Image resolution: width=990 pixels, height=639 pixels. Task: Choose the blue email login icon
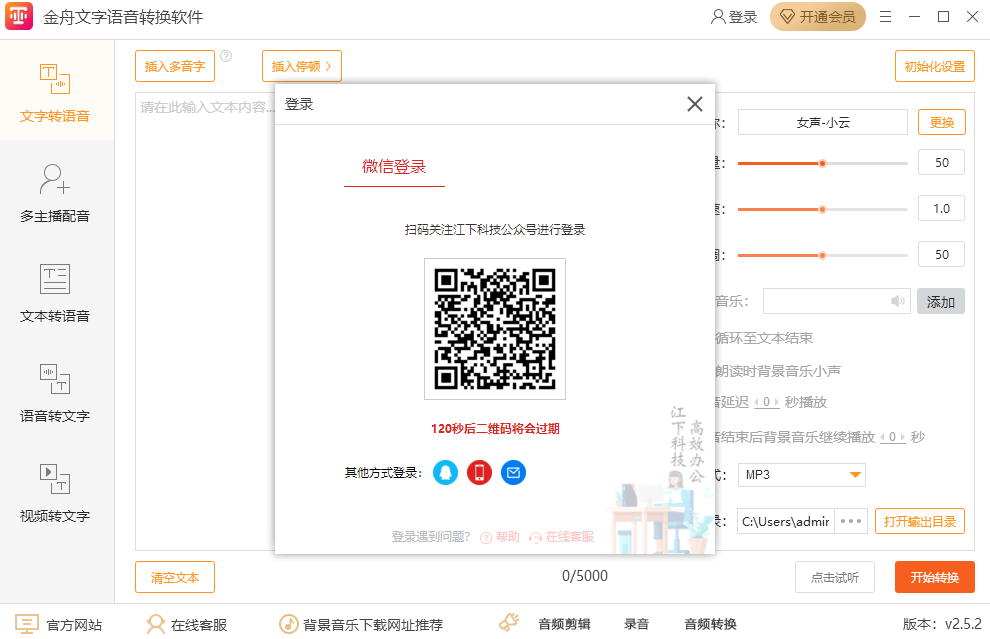(x=513, y=473)
